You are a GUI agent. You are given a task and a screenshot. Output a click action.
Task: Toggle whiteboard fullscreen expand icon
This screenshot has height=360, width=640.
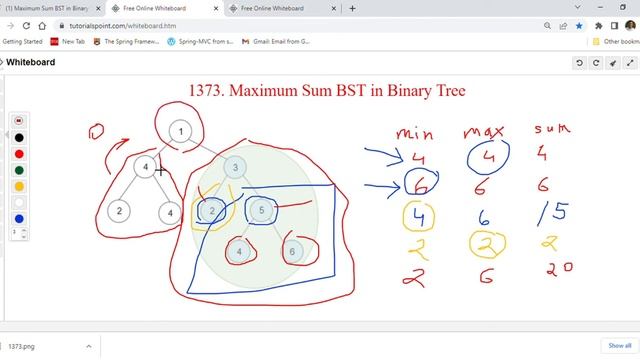point(631,63)
